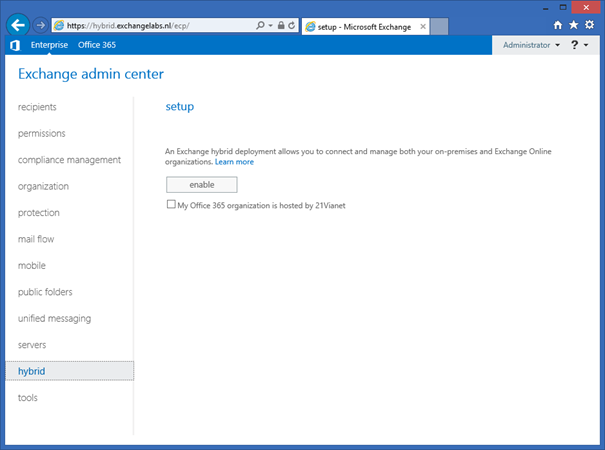This screenshot has height=450, width=605.
Task: Click the enable hybrid button
Action: point(202,185)
